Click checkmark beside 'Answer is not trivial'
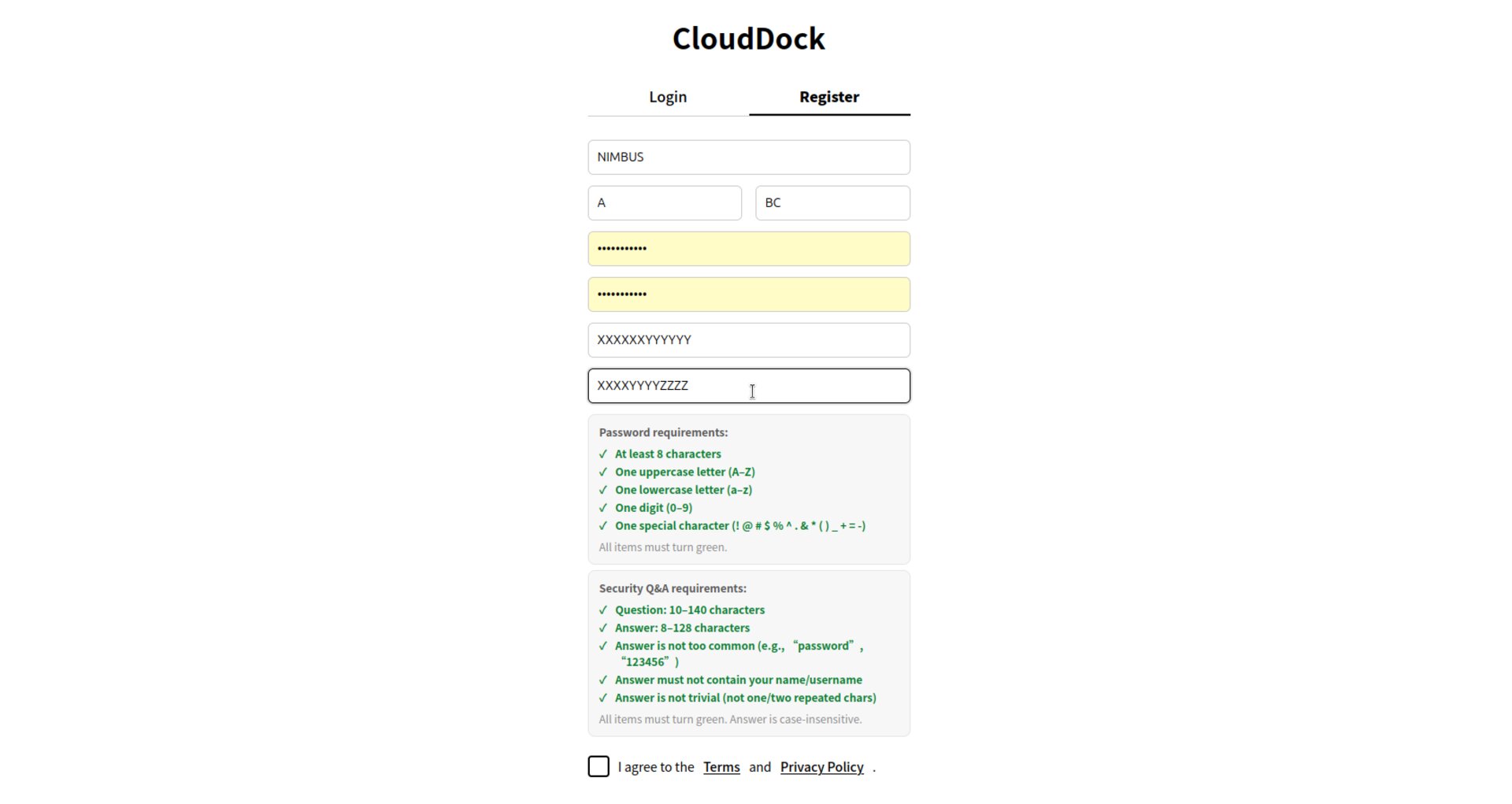 click(603, 698)
